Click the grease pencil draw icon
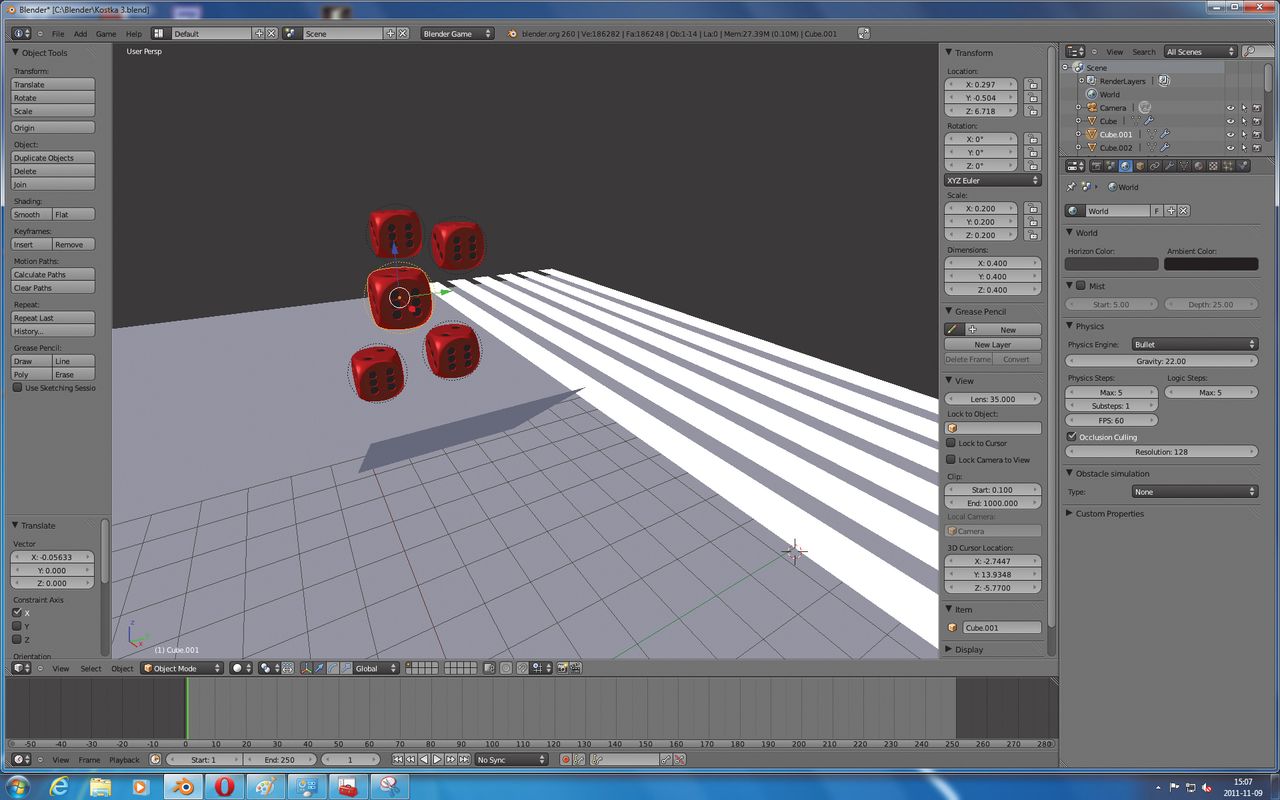The image size is (1280, 800). point(953,329)
